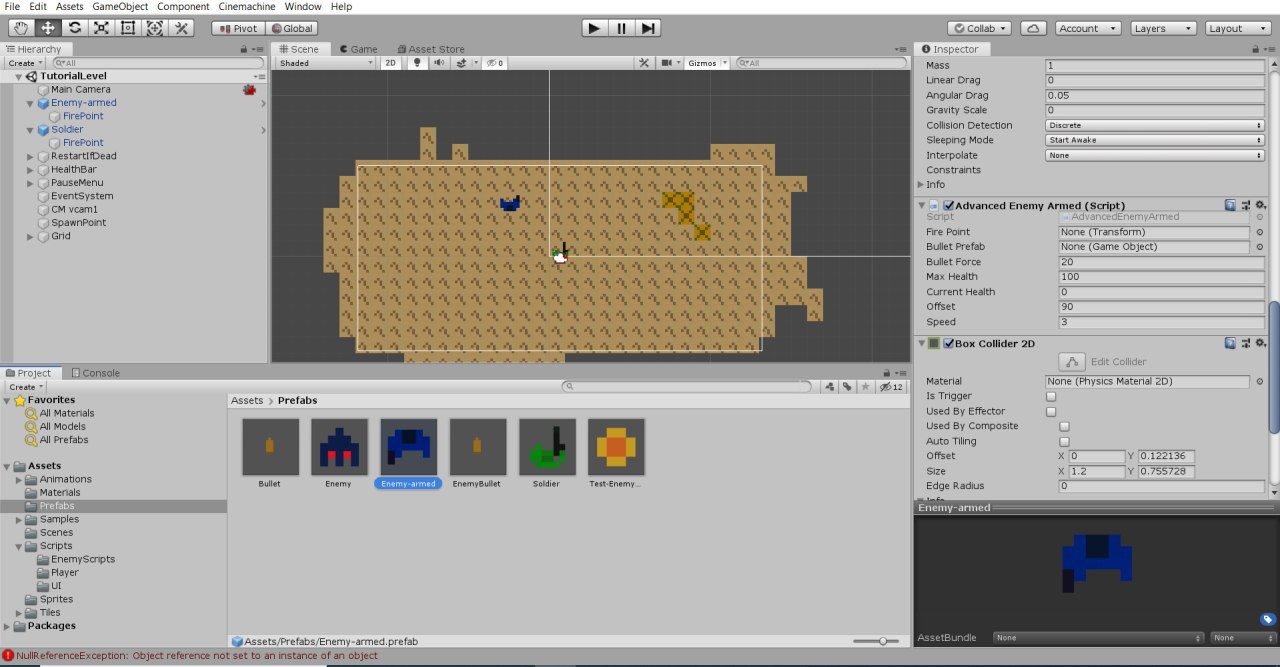Select the Scale tool in the toolbar

(x=101, y=28)
